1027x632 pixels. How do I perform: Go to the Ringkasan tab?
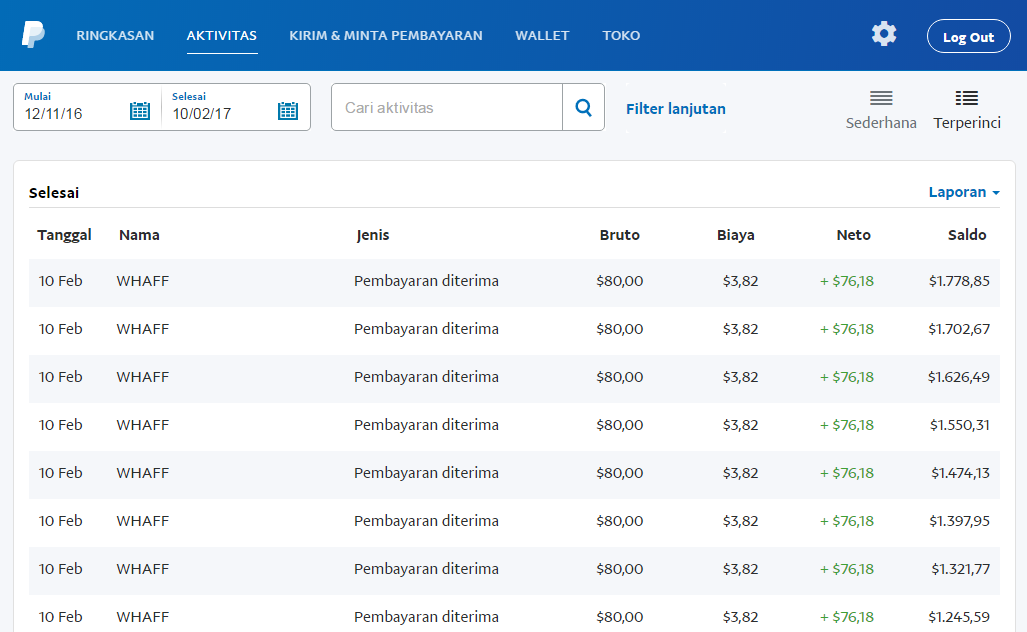[x=115, y=35]
